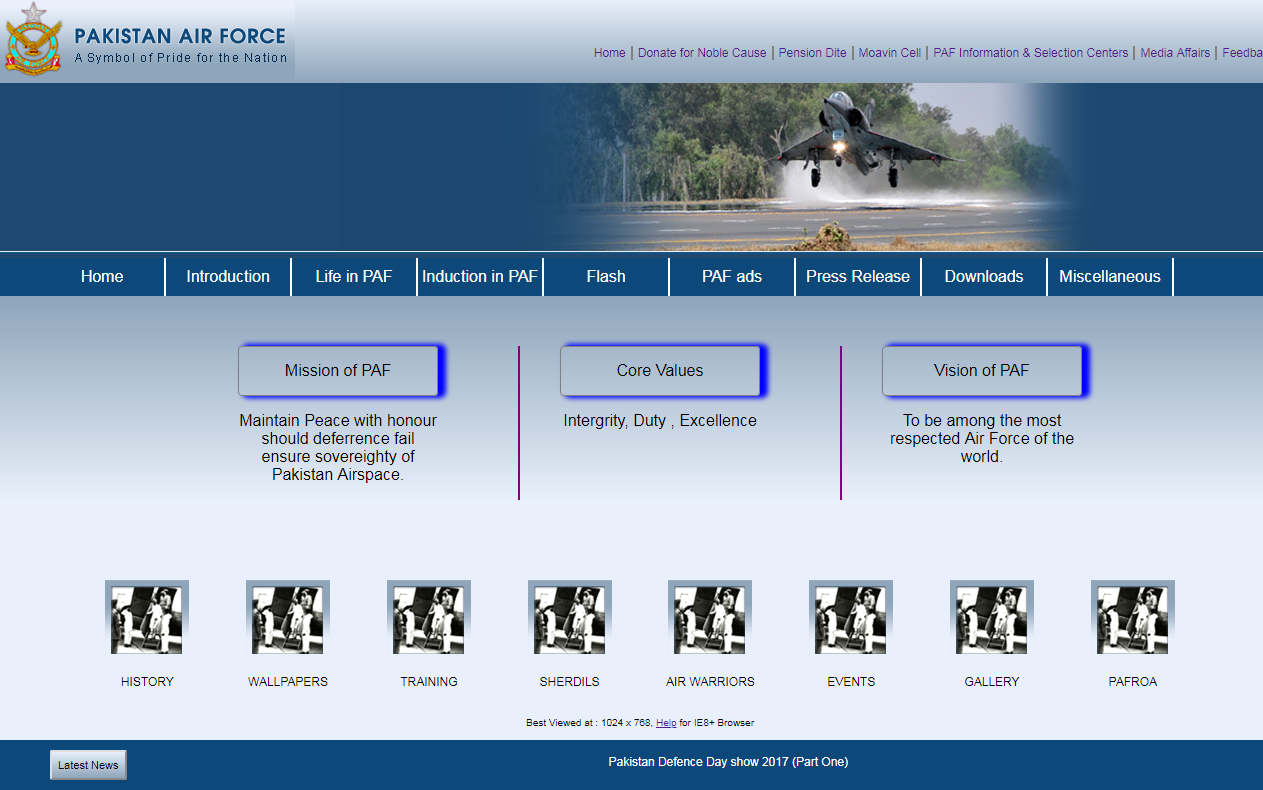Click the AIR WARRIORS text label
The height and width of the screenshot is (790, 1263).
click(710, 682)
